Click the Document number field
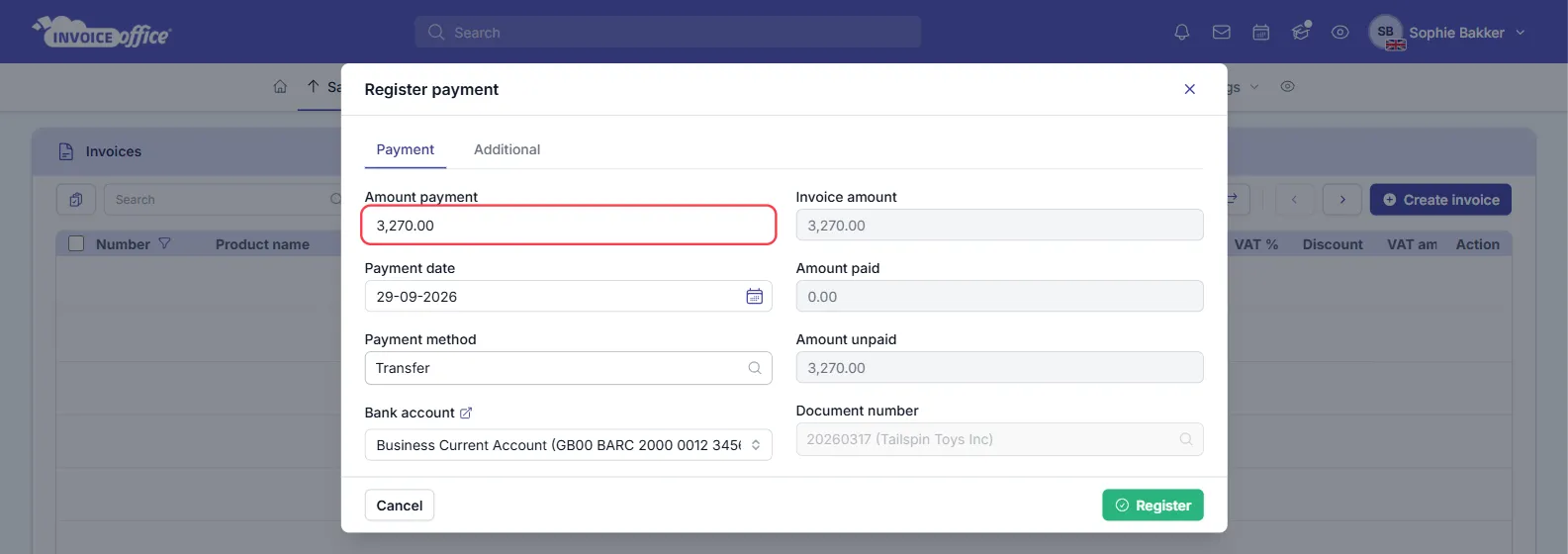 pos(999,439)
